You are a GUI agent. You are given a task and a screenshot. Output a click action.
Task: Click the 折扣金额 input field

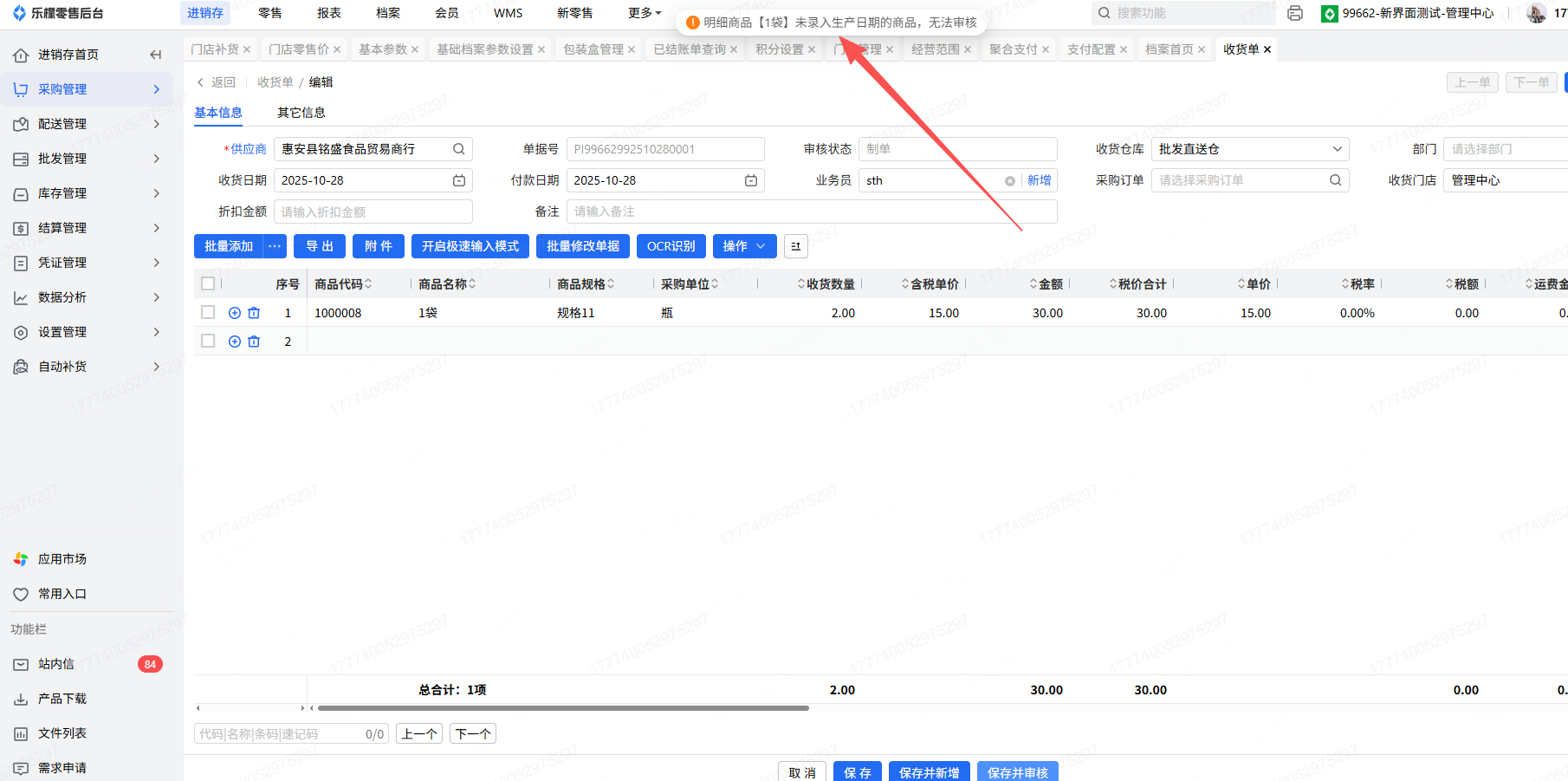coord(373,212)
